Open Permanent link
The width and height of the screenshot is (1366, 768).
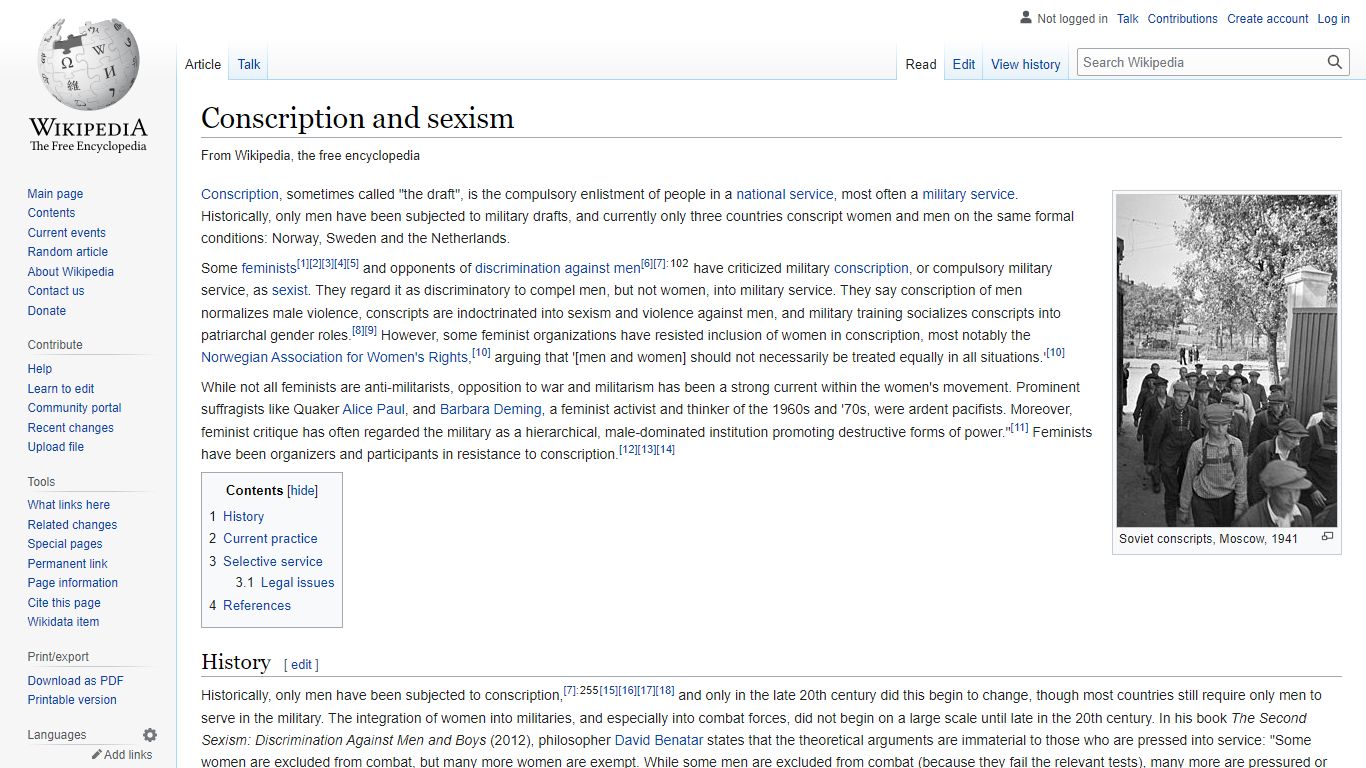click(67, 564)
